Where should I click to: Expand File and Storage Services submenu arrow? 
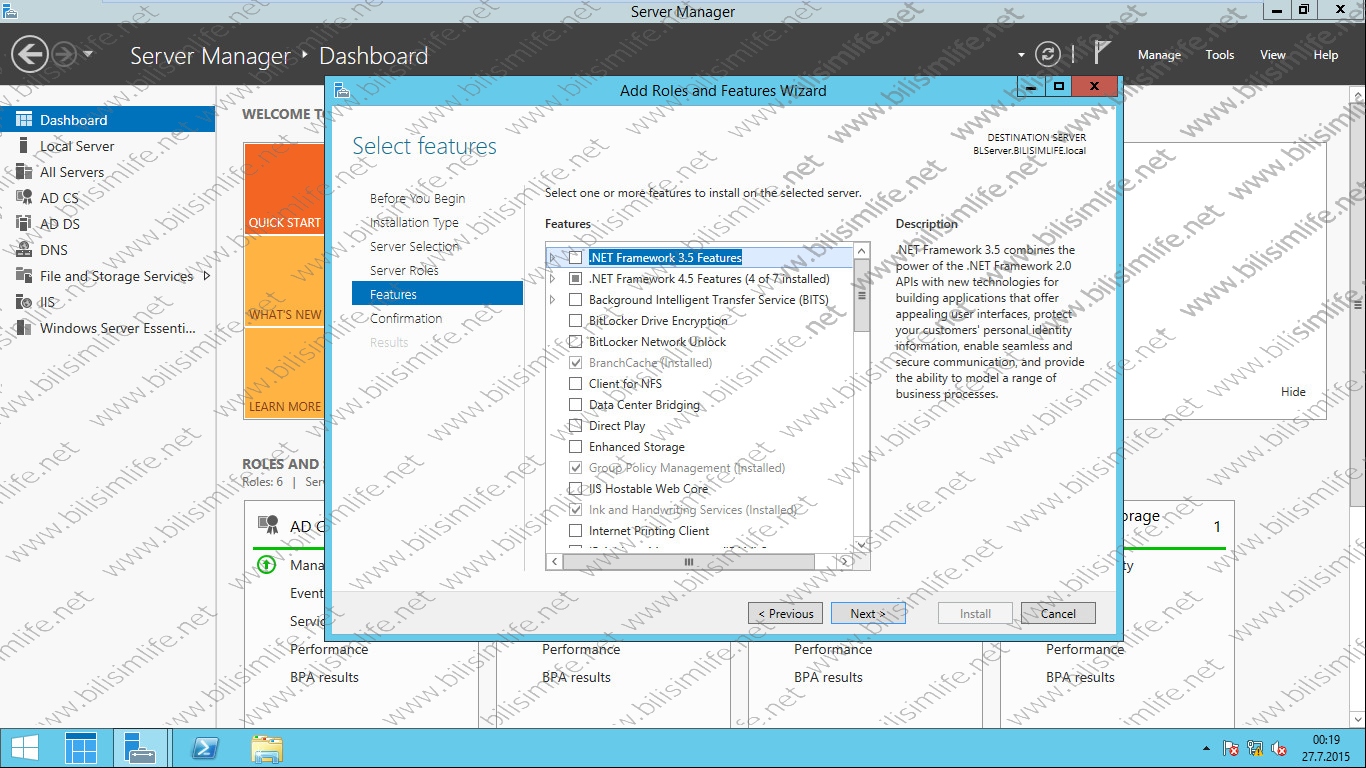[207, 276]
